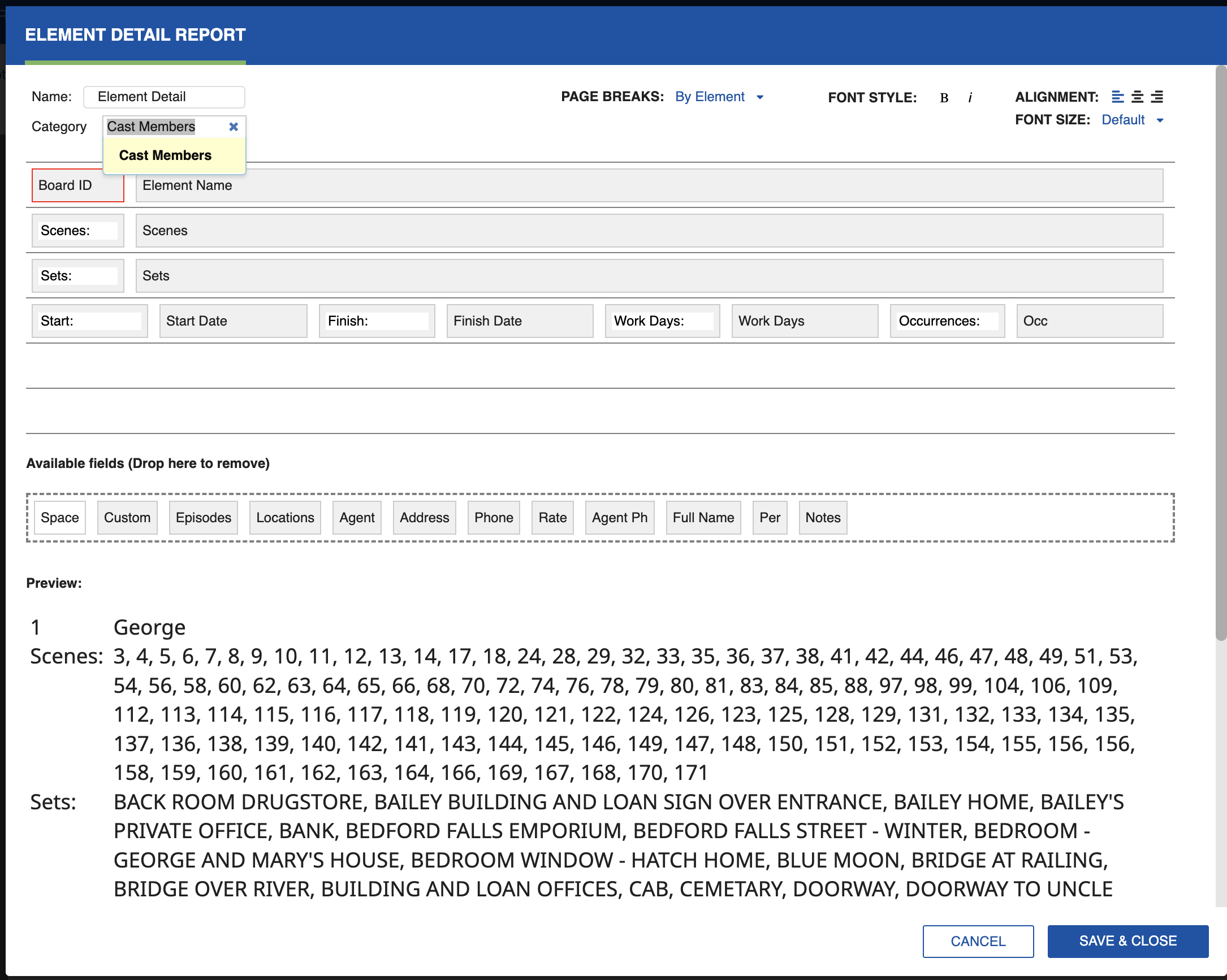Click the Scenes label input box

(77, 231)
